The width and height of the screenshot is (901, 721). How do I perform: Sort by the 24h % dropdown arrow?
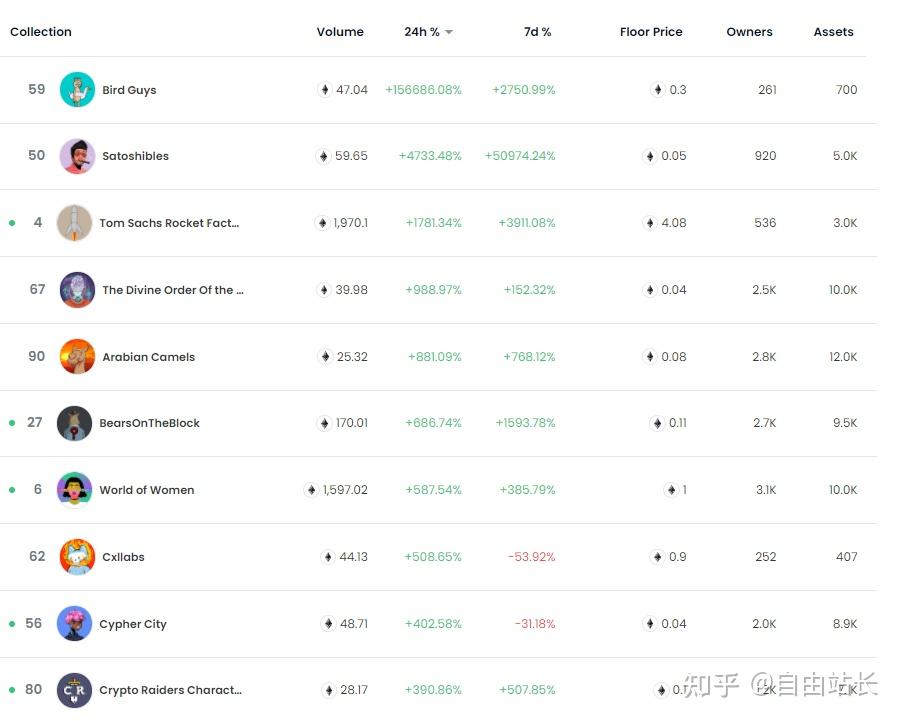[449, 32]
